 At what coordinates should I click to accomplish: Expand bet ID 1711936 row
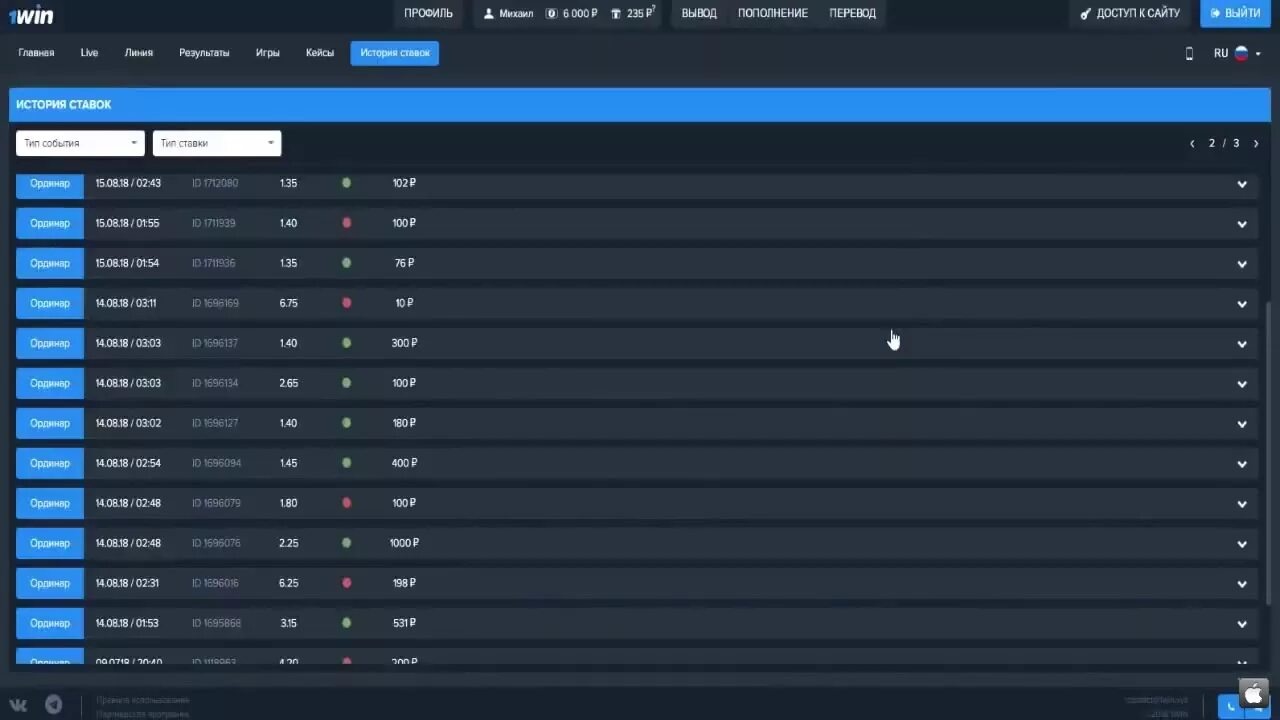tap(1242, 264)
